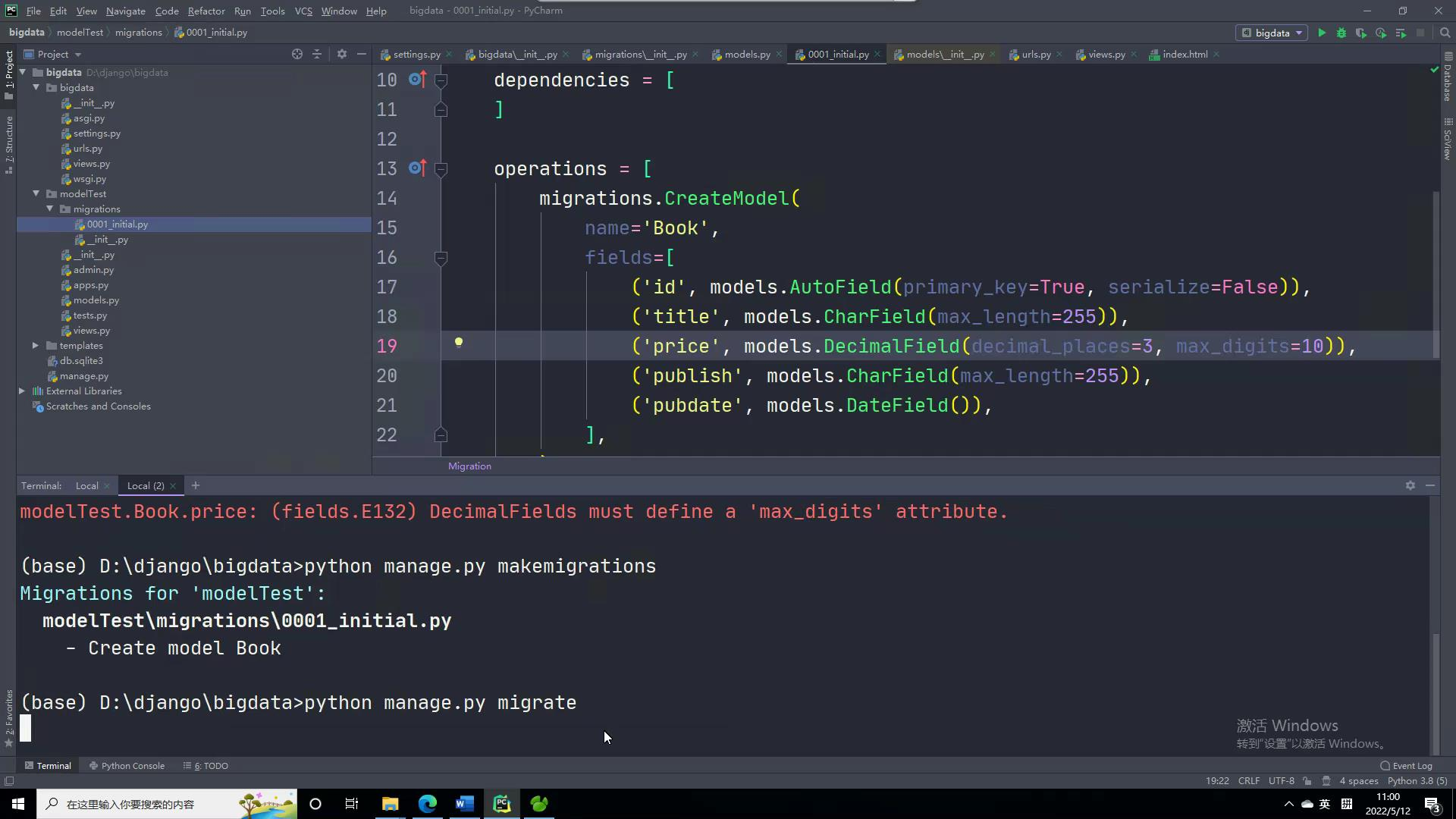Open bigdata run configuration dropdown
Image resolution: width=1456 pixels, height=819 pixels.
1272,33
